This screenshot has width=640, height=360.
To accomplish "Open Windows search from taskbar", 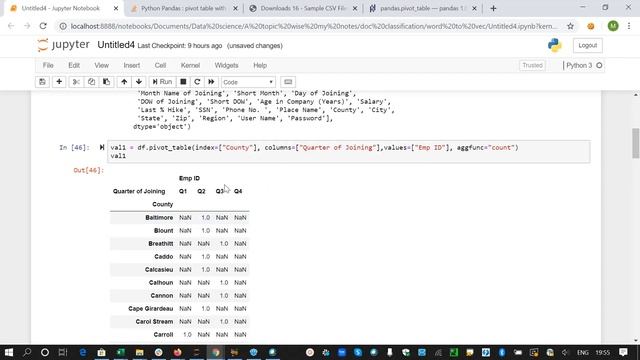I will pyautogui.click(x=27, y=352).
